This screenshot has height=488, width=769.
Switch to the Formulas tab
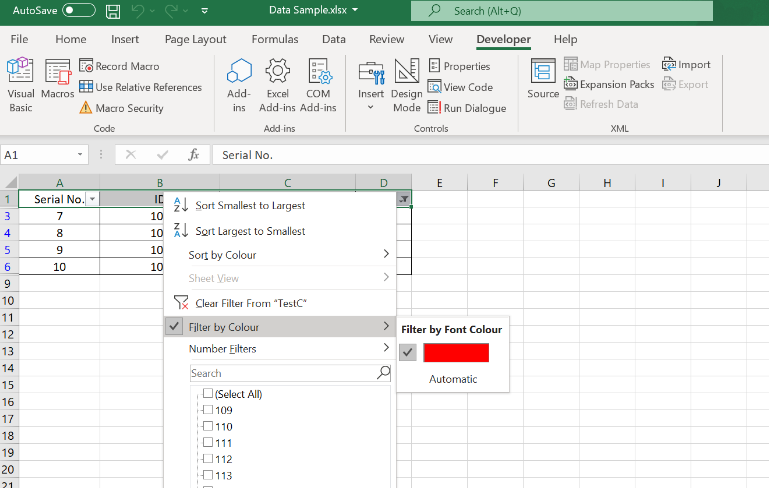coord(275,39)
